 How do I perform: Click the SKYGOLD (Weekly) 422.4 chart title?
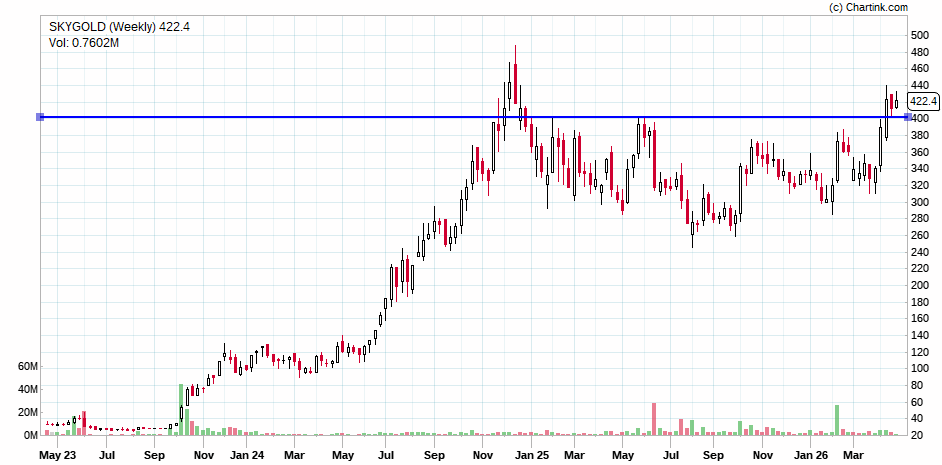(119, 26)
